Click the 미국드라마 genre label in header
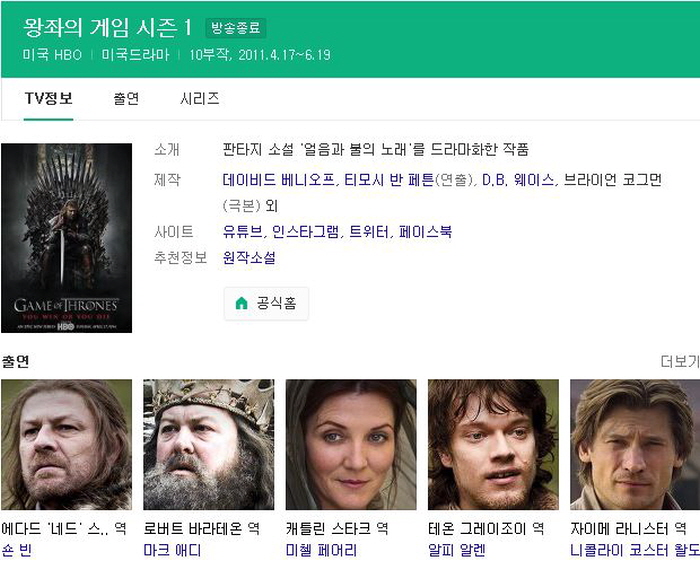The width and height of the screenshot is (700, 570). point(135,54)
